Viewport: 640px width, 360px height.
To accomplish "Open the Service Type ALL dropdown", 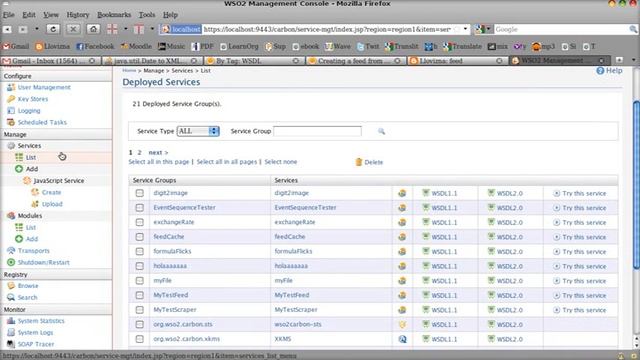I will tap(198, 131).
